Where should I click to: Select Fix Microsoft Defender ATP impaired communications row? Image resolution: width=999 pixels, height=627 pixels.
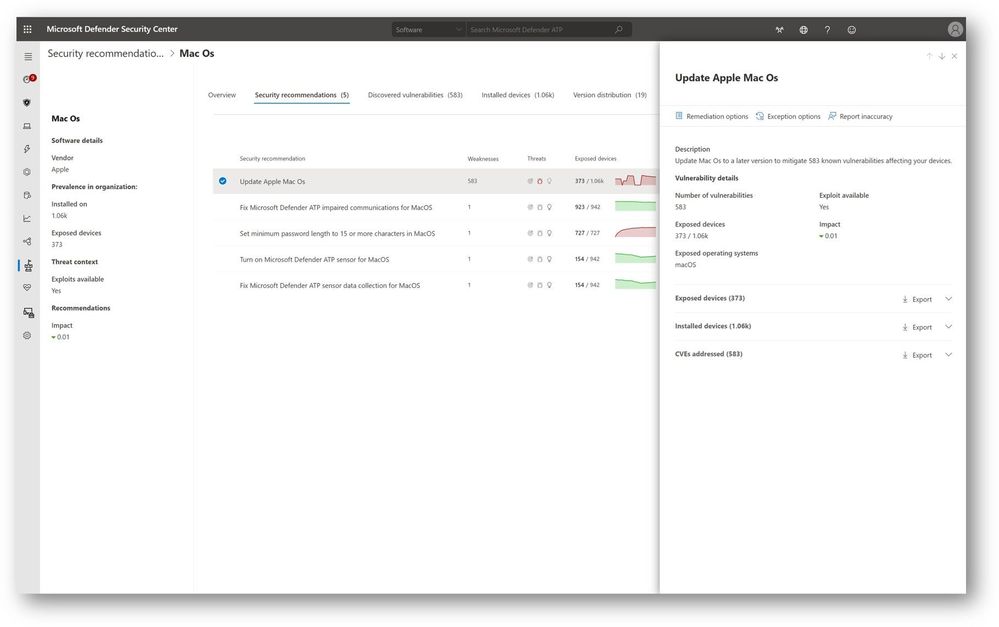(435, 207)
